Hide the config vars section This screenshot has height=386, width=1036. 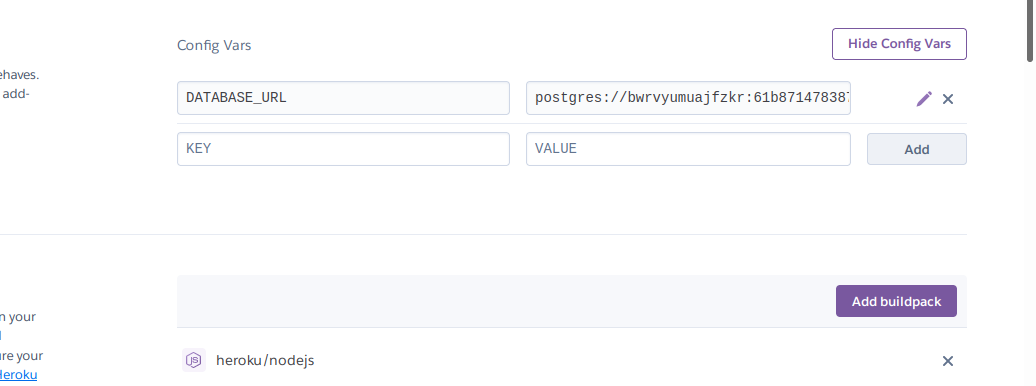(x=899, y=44)
